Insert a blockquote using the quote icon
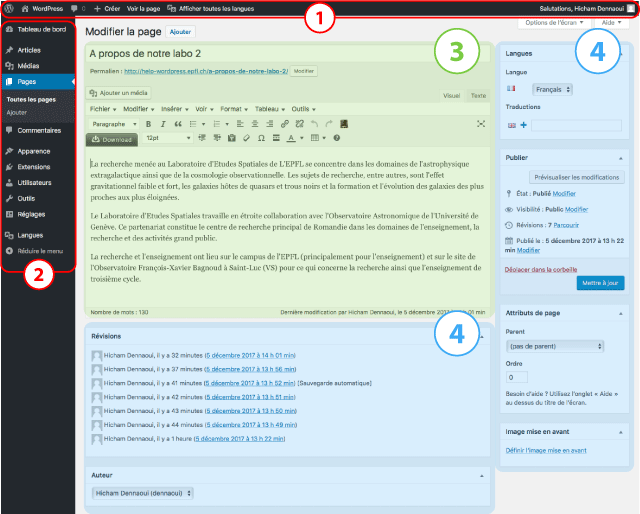The image size is (640, 514). (x=178, y=123)
